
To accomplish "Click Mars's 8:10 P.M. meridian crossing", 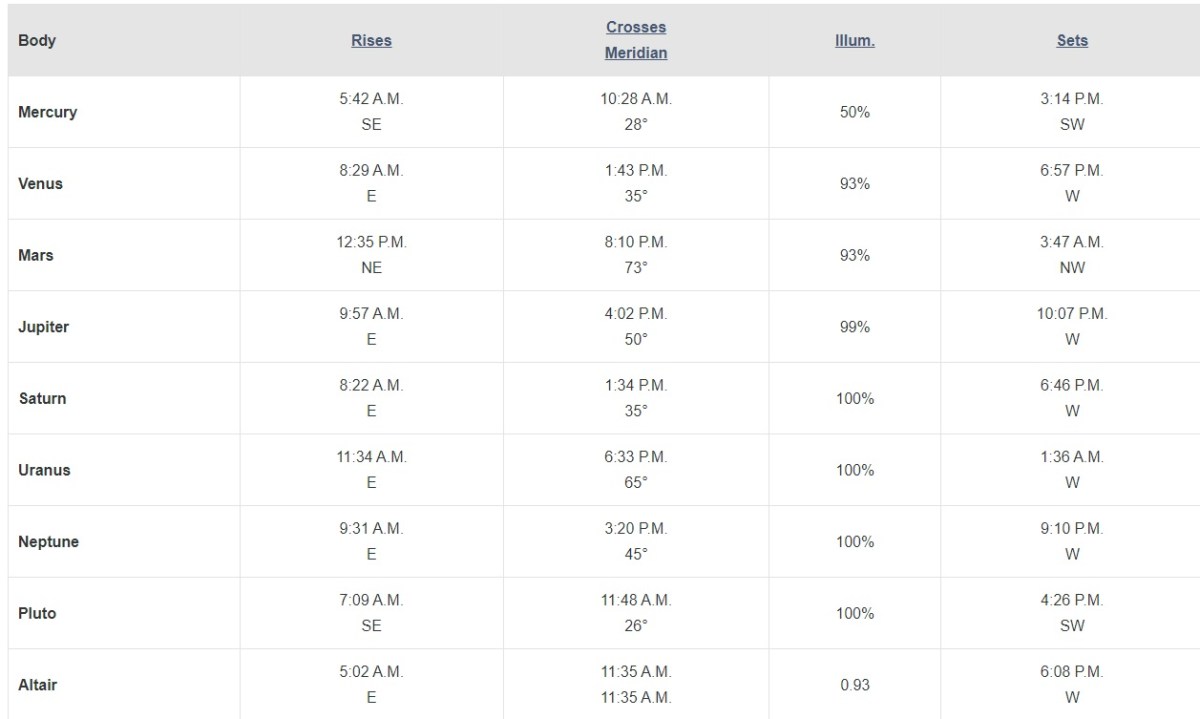I will pyautogui.click(x=635, y=242).
